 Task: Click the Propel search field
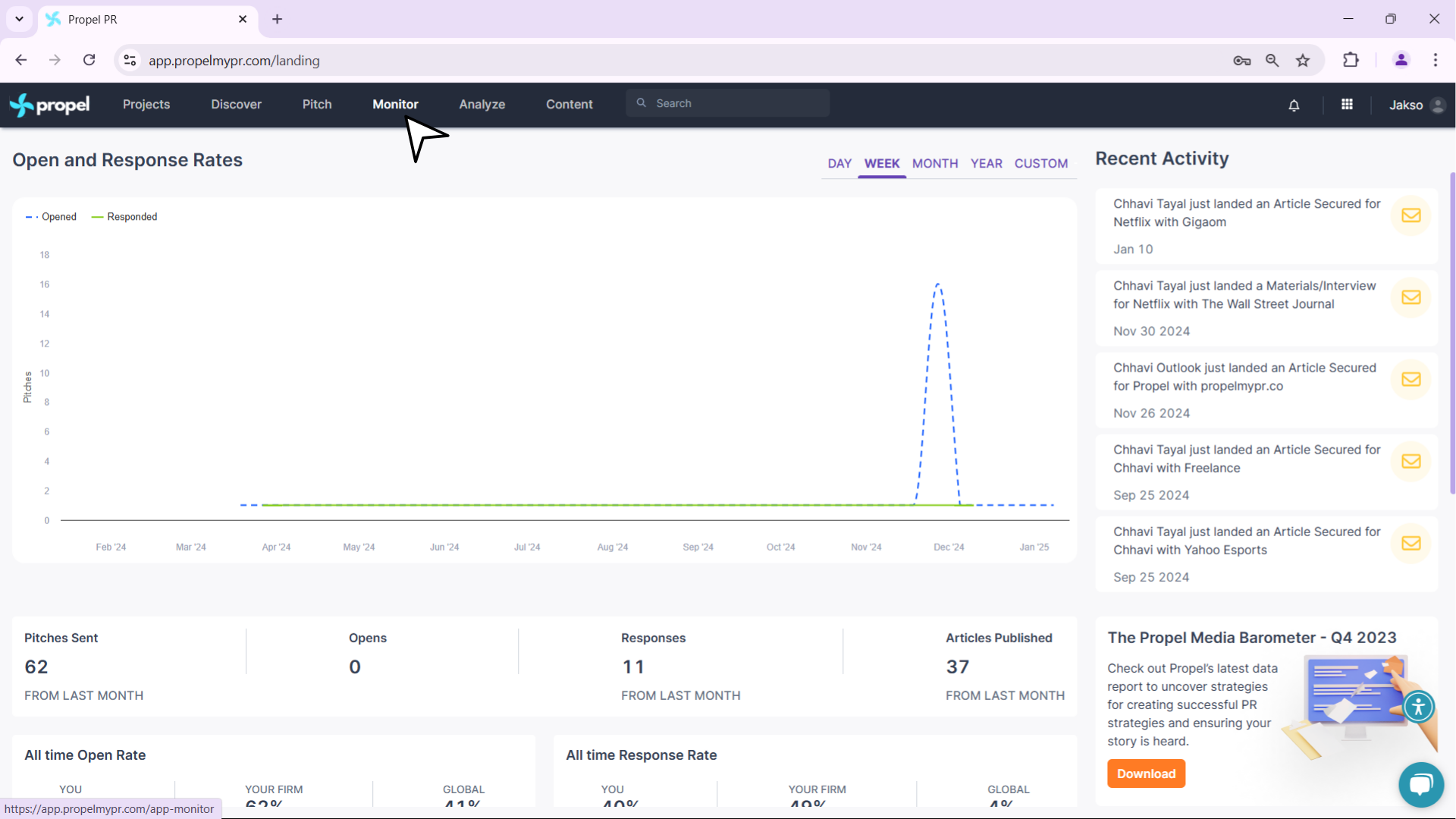727,103
